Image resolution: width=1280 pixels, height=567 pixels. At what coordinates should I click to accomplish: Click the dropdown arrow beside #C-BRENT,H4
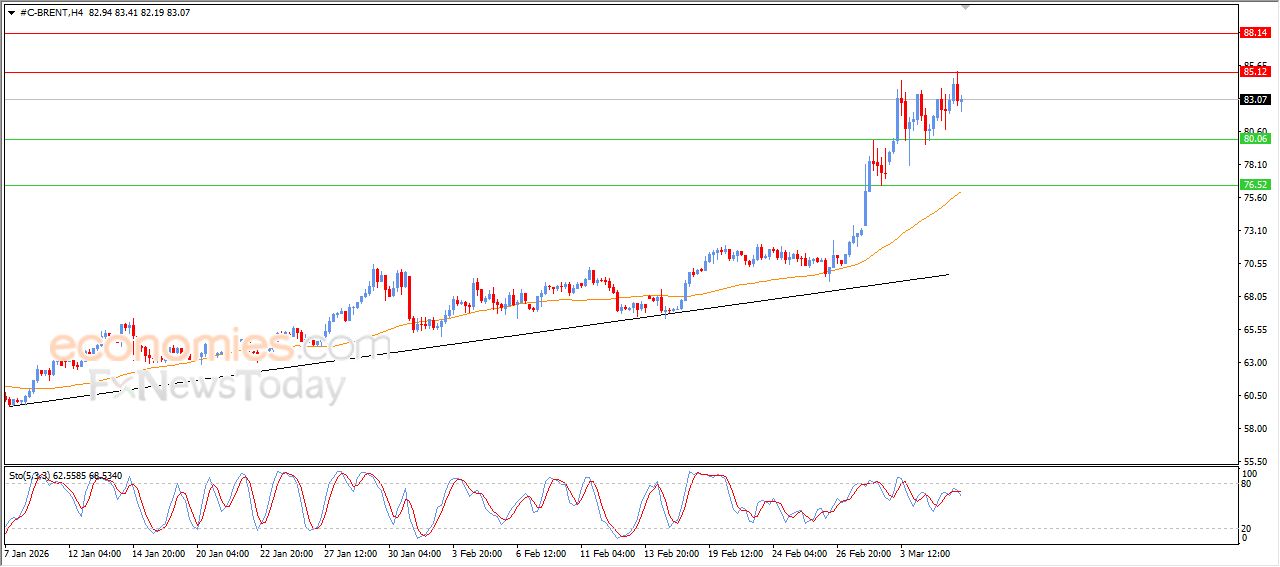[11, 13]
